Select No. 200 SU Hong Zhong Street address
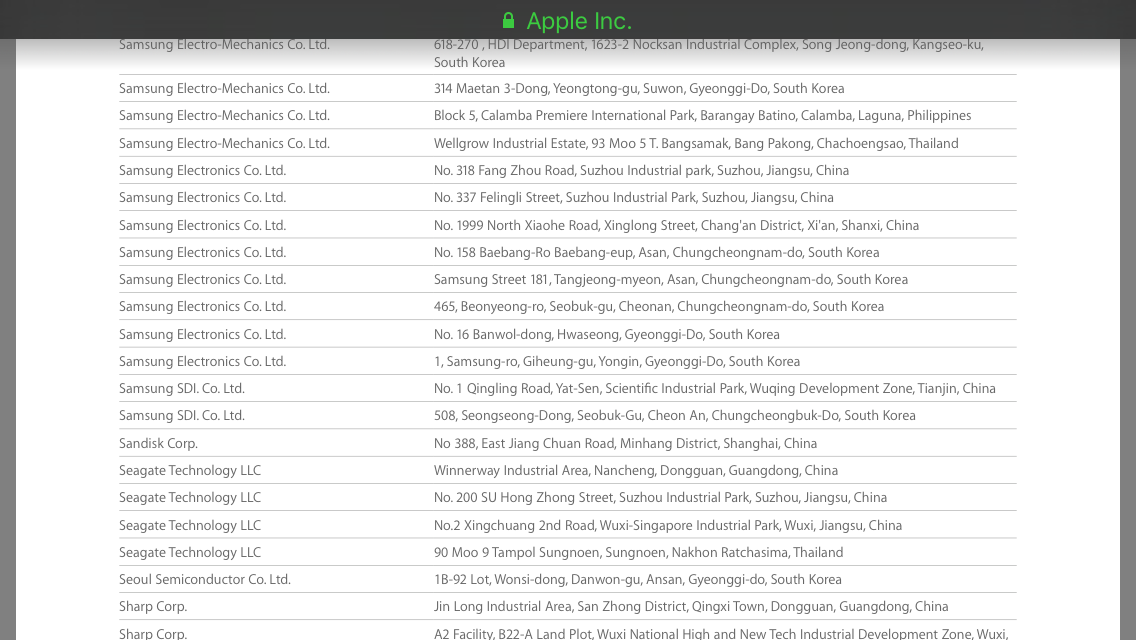 pyautogui.click(x=661, y=498)
